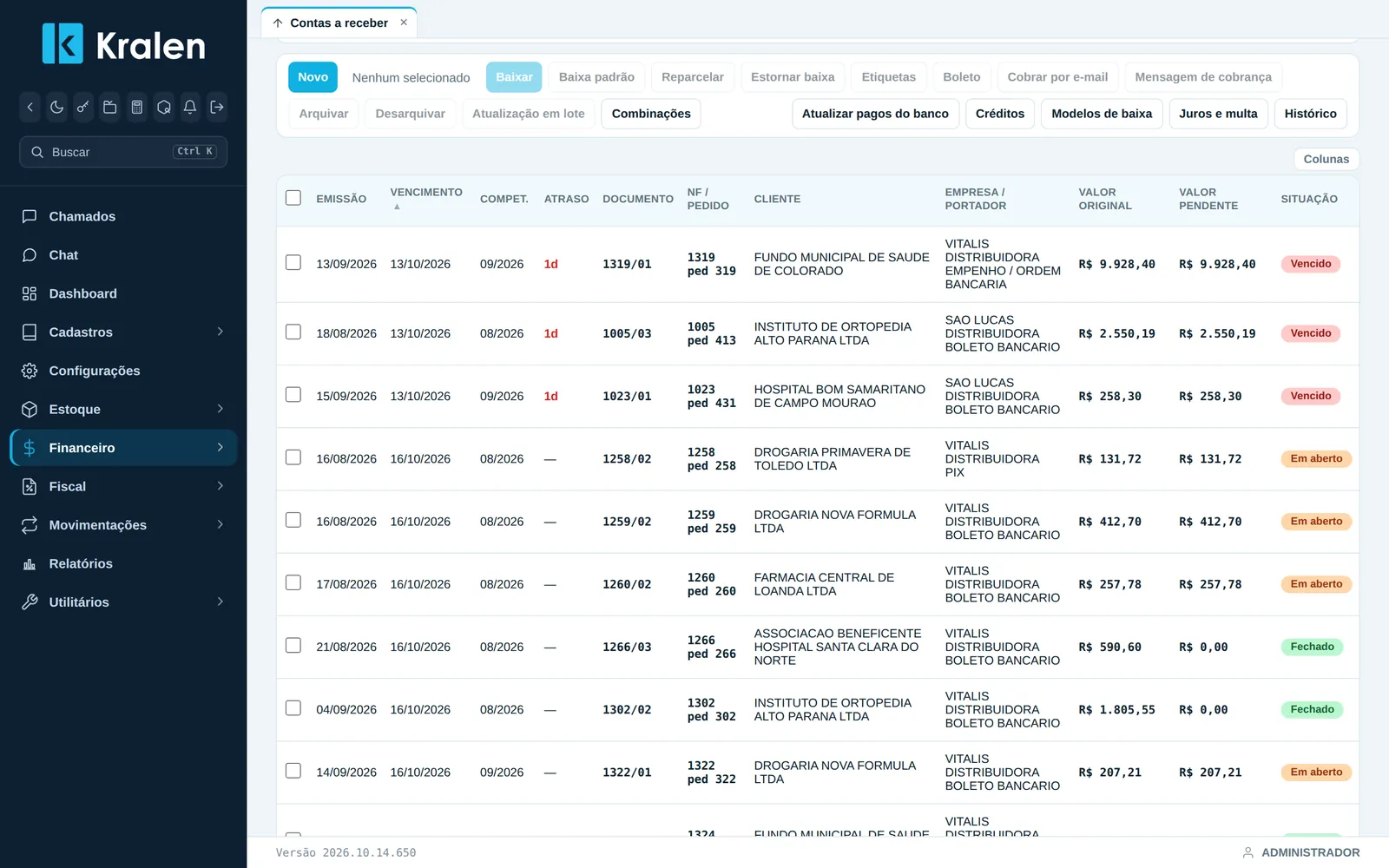Expand the Cadastros menu
Viewport: 1389px width, 868px height.
123,332
